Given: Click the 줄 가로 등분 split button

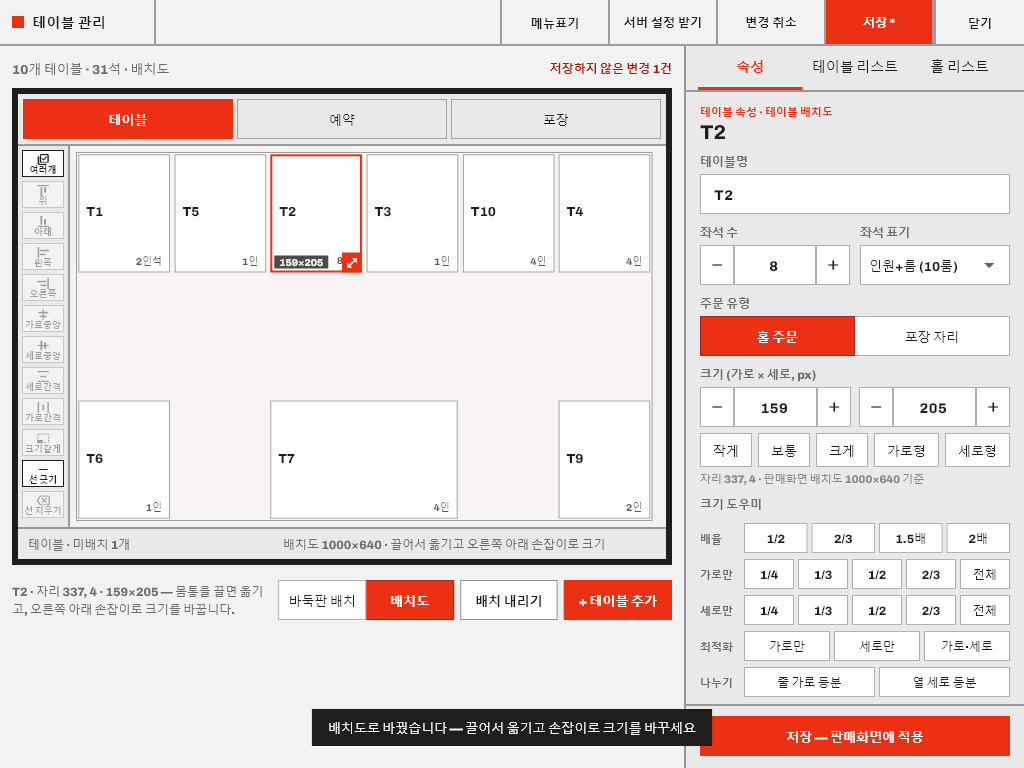Looking at the screenshot, I should (809, 682).
